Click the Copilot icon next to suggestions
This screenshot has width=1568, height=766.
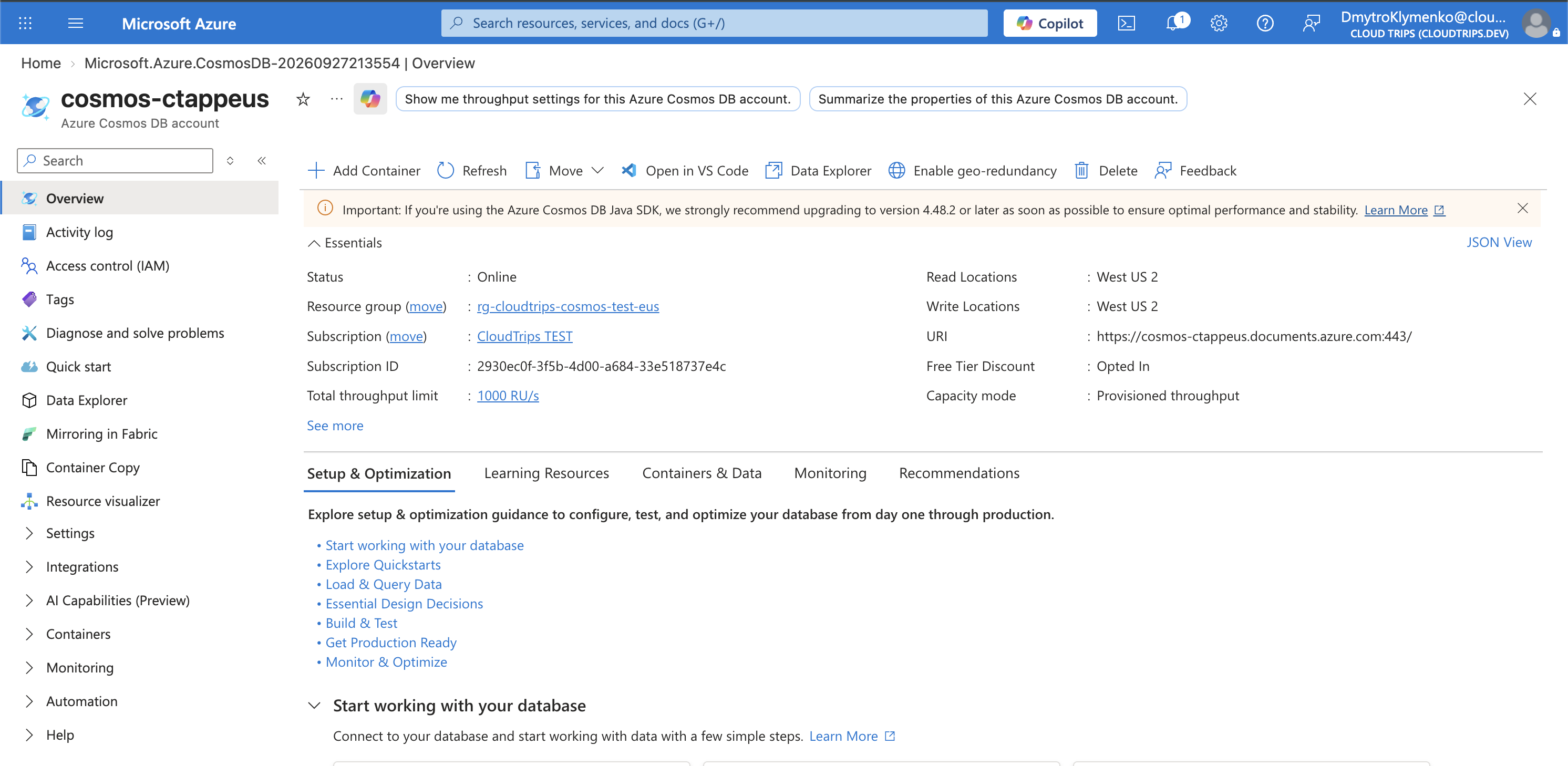click(x=370, y=99)
